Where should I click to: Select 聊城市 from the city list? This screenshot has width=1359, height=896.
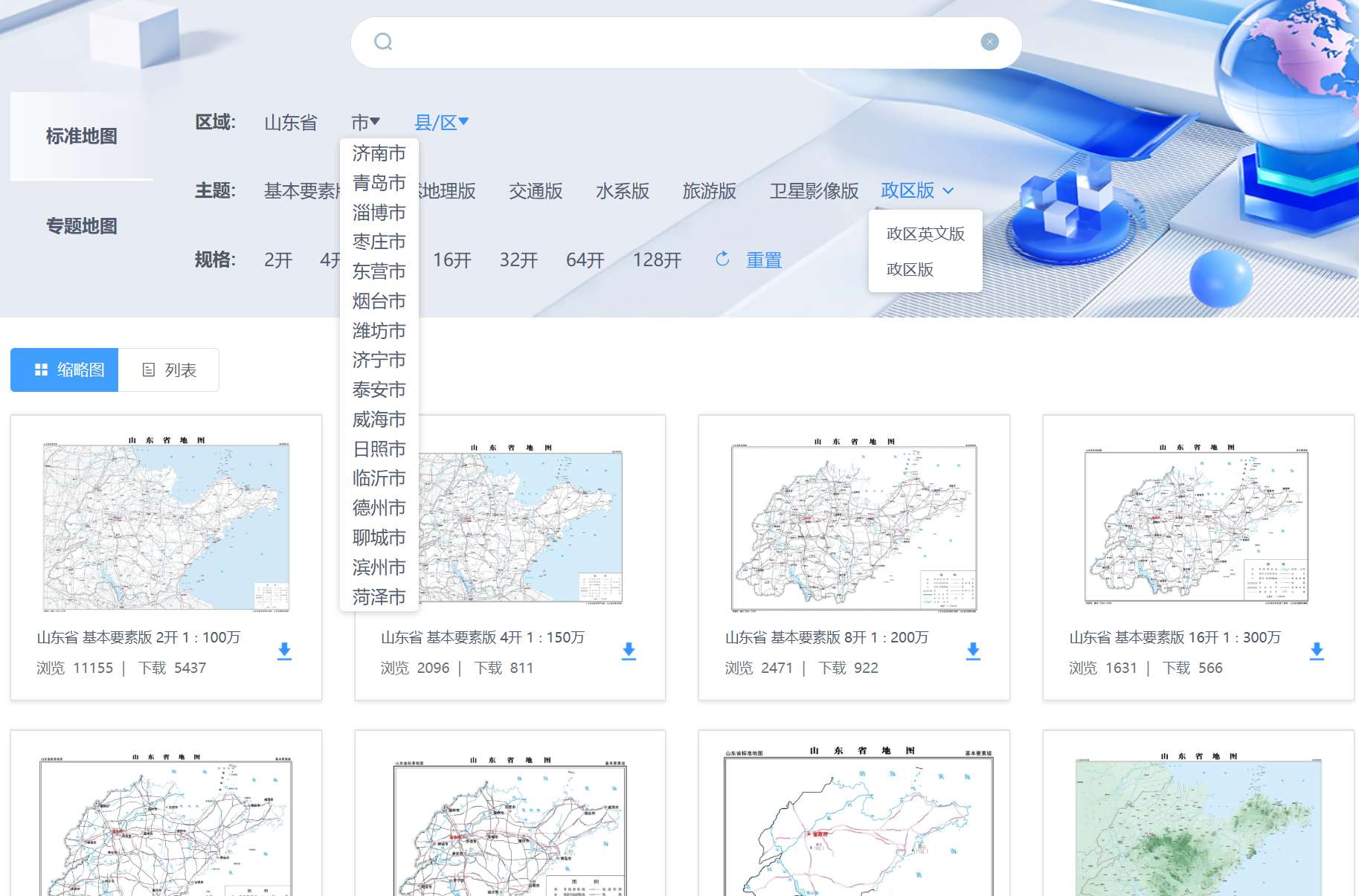[x=379, y=538]
